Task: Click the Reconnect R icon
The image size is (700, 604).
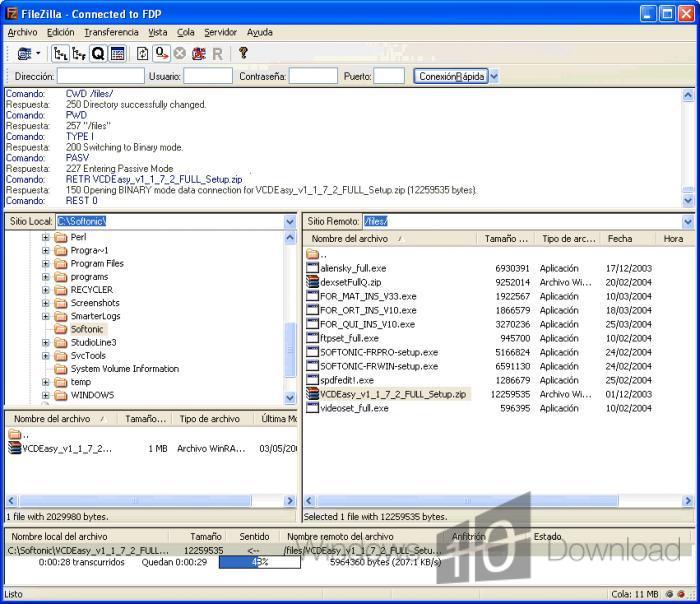Action: pyautogui.click(x=217, y=54)
